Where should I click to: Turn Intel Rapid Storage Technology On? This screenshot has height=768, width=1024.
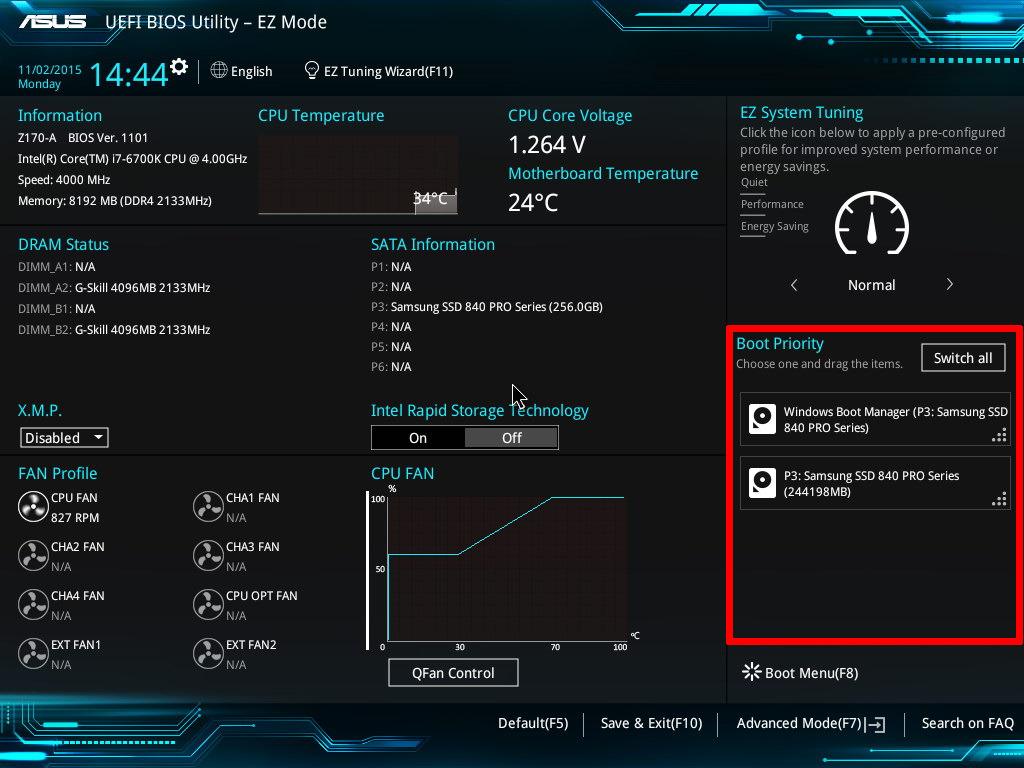click(418, 438)
